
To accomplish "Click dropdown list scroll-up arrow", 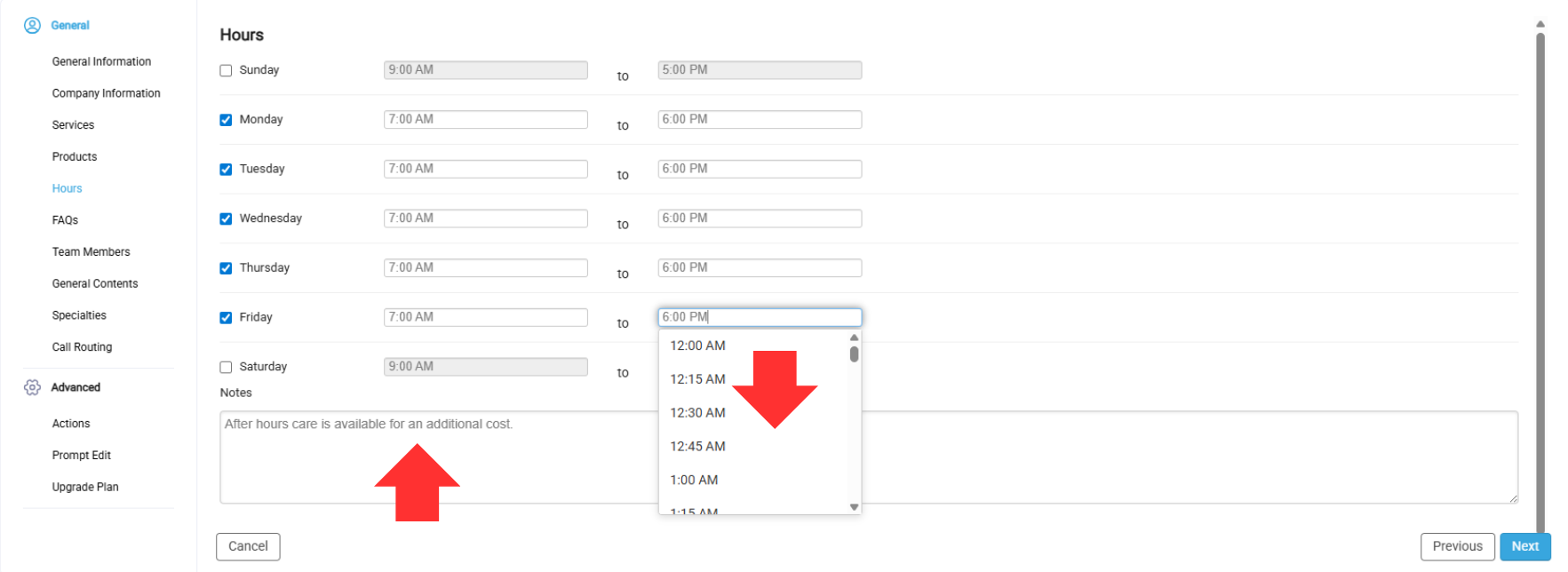I will [854, 338].
